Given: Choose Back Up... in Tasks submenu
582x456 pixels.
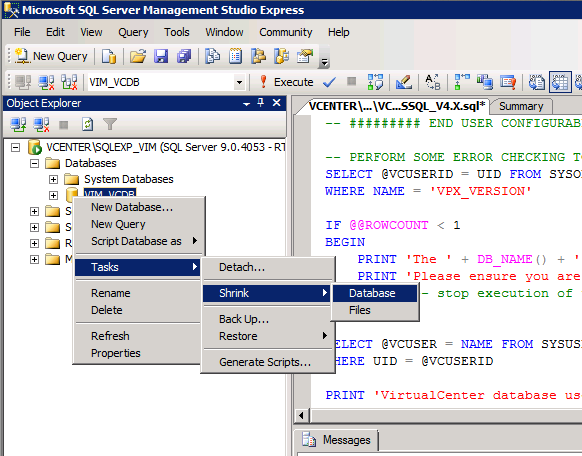Looking at the screenshot, I should pos(267,319).
